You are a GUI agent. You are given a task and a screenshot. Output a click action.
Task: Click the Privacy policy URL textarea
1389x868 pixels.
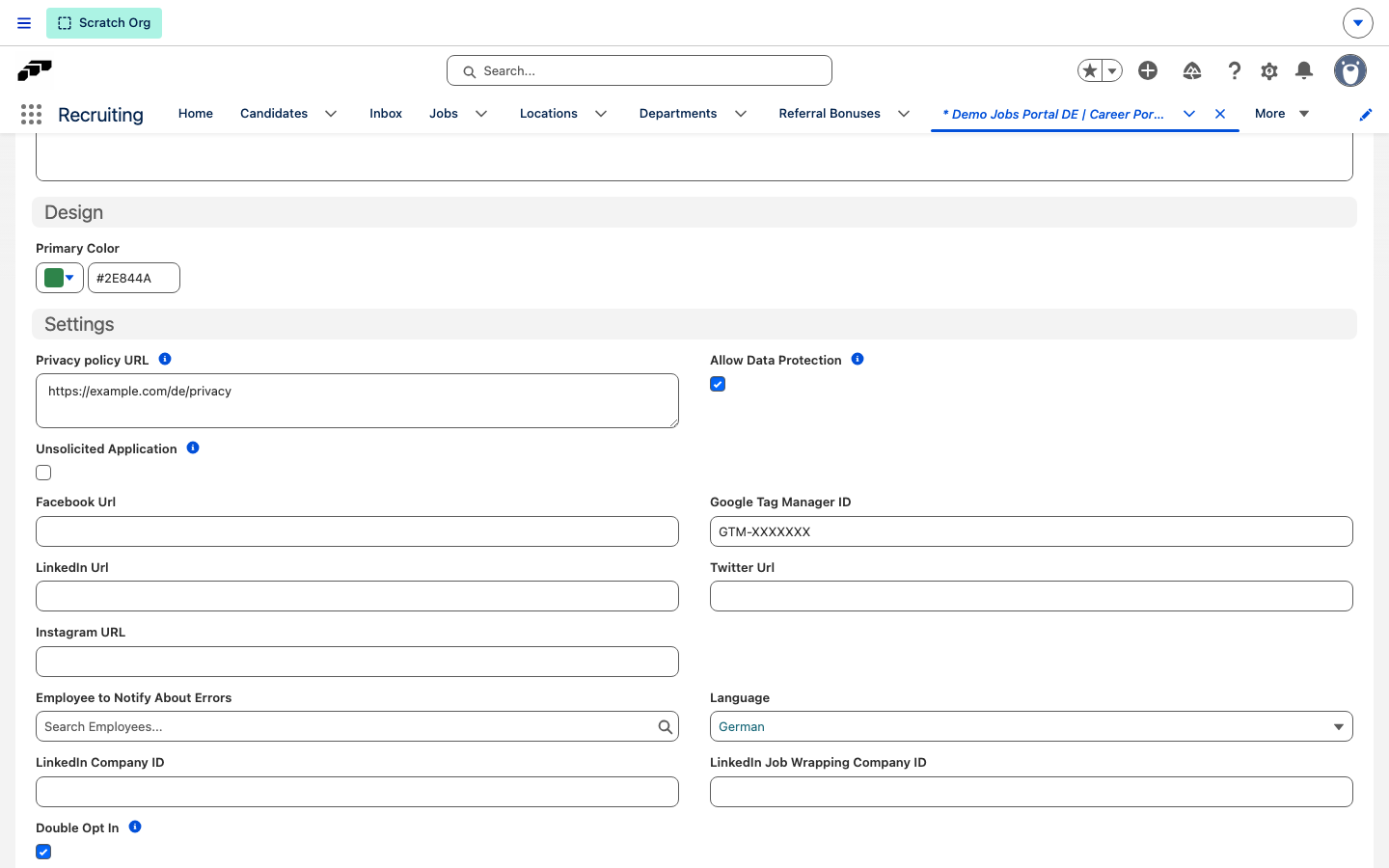coord(357,400)
